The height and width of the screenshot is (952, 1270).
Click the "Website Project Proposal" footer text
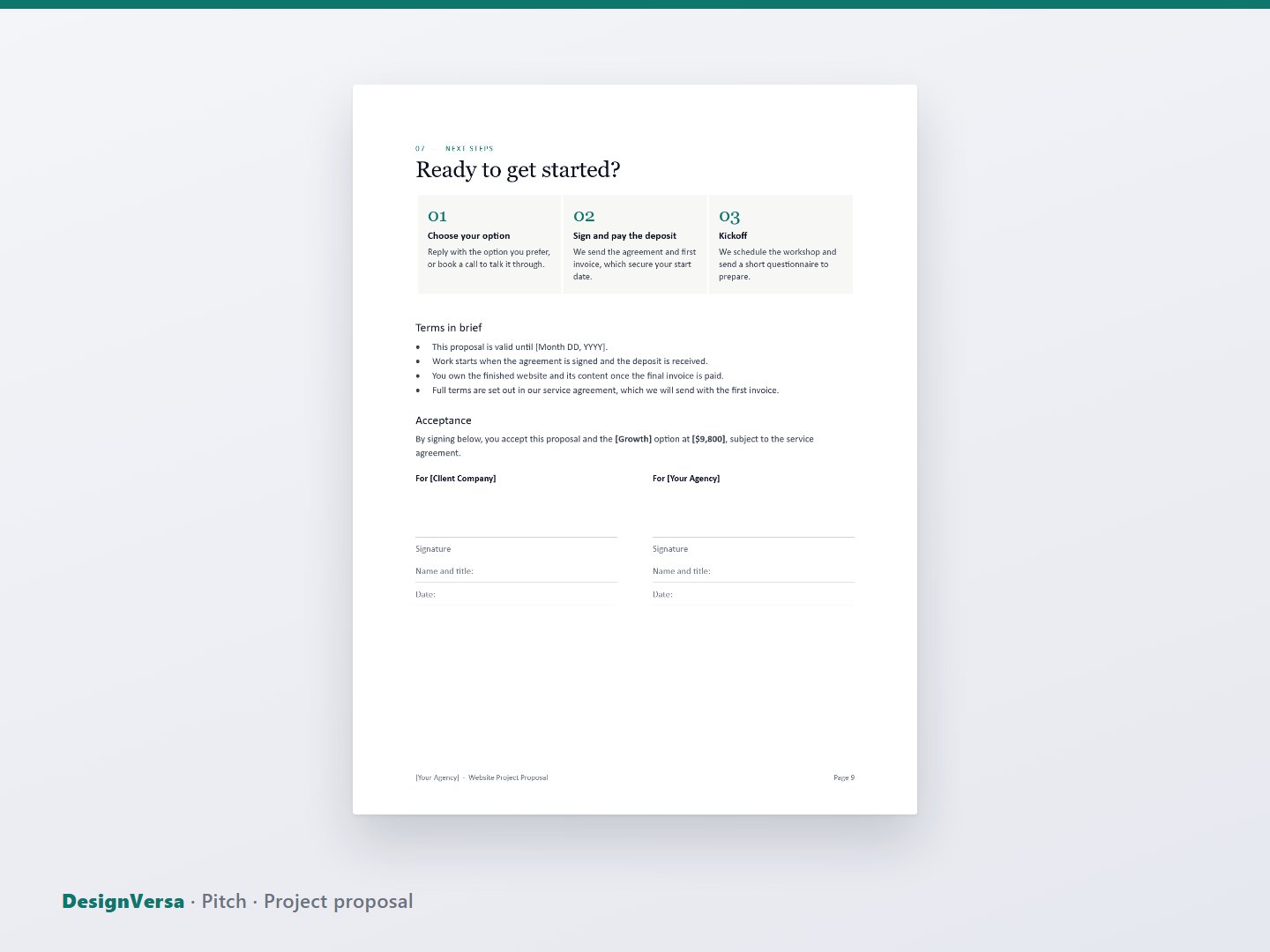click(508, 778)
